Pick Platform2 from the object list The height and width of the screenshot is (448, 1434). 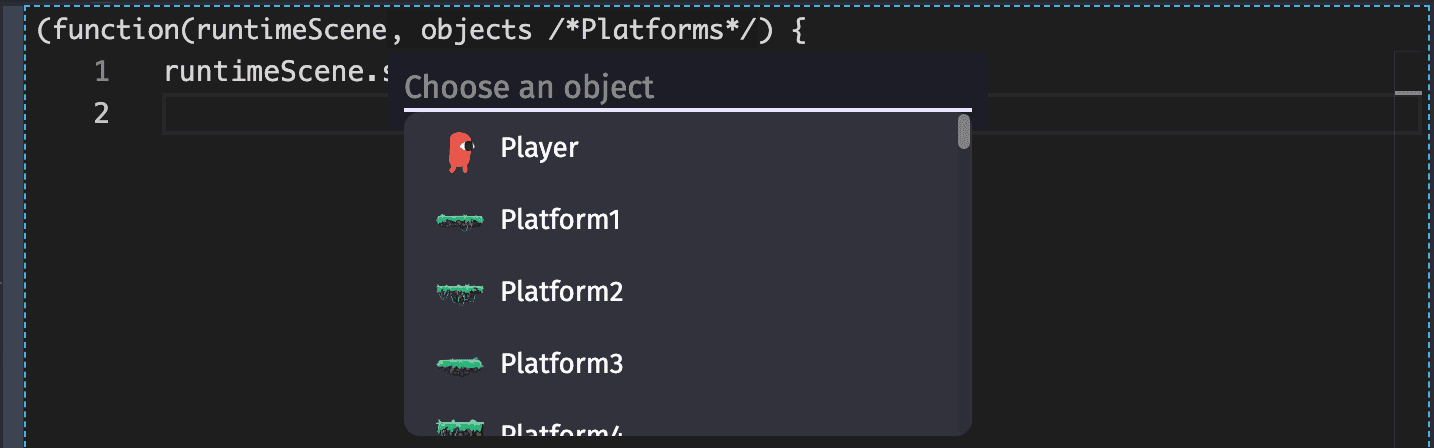[561, 292]
